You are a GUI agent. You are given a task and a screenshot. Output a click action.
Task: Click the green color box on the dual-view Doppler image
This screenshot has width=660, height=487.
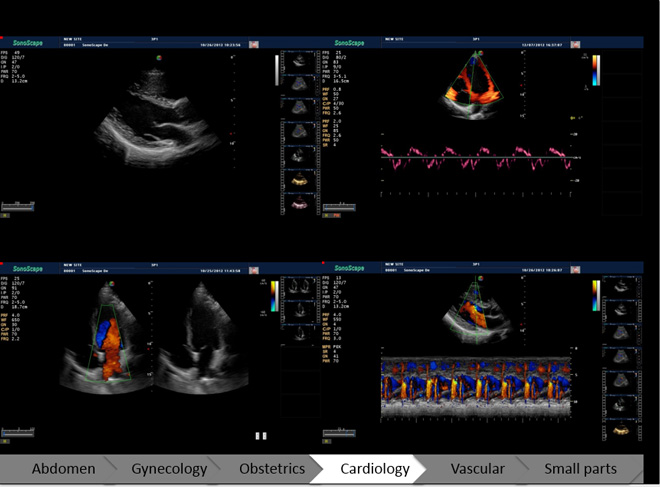click(x=109, y=343)
